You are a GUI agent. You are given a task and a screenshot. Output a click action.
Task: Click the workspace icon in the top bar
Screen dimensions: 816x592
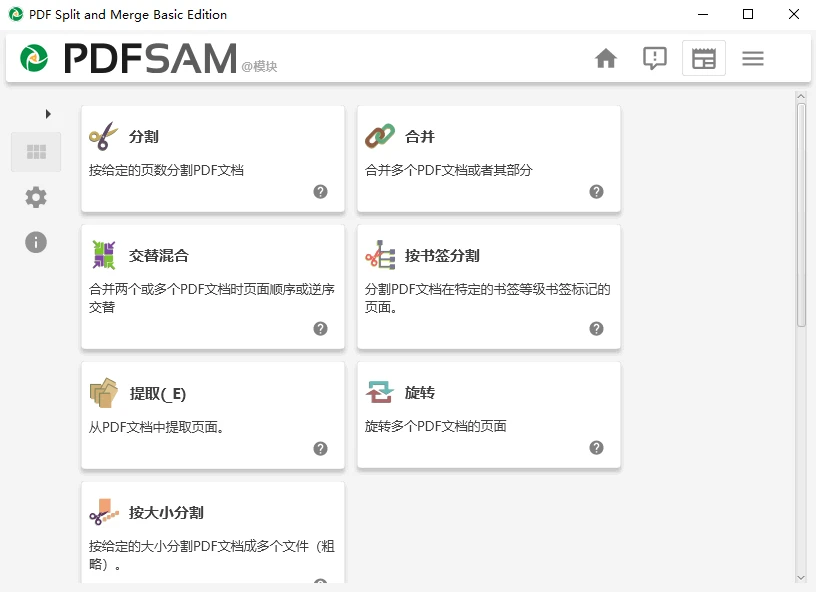704,58
